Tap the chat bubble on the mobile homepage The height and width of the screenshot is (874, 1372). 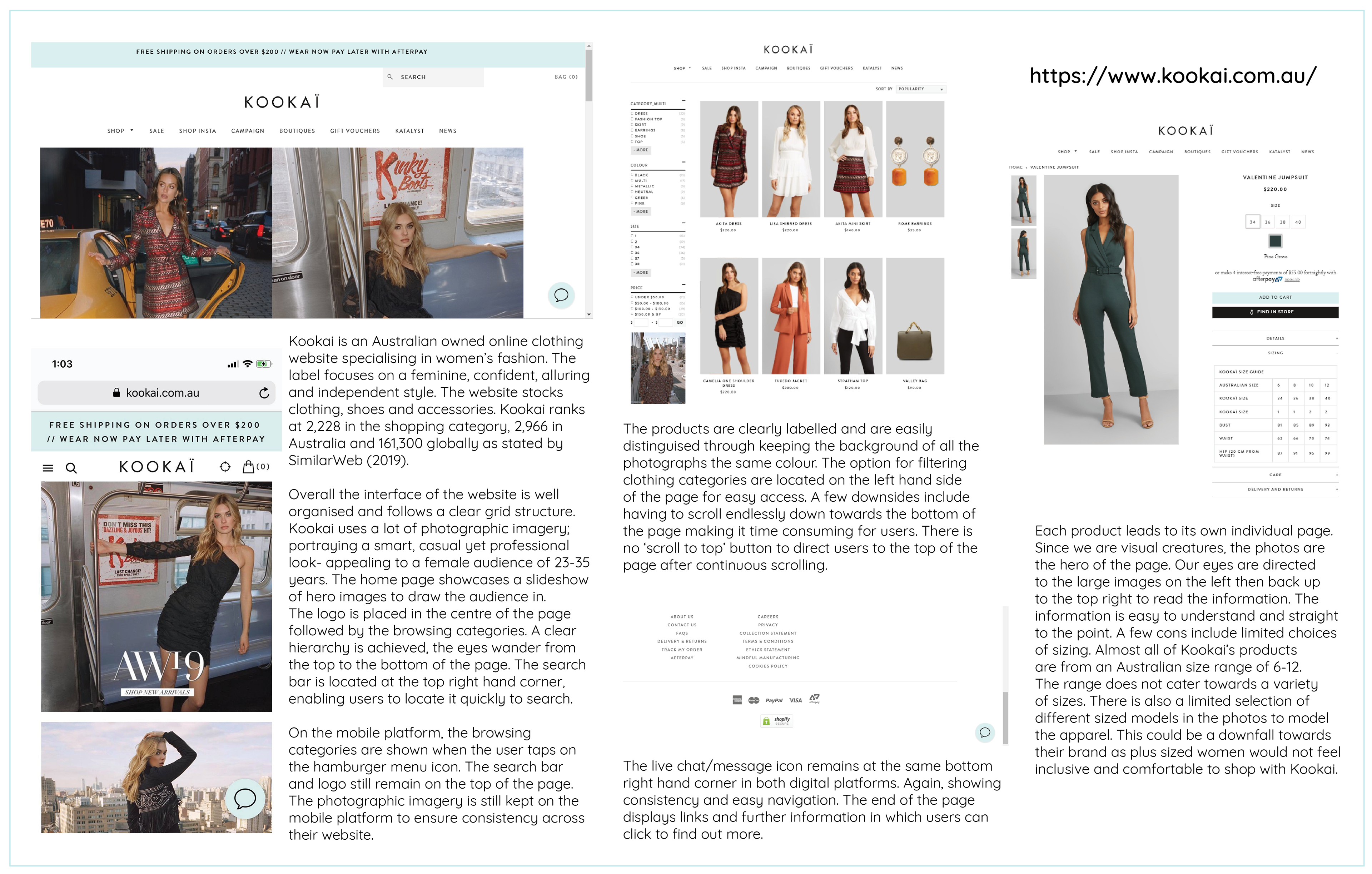[x=245, y=798]
